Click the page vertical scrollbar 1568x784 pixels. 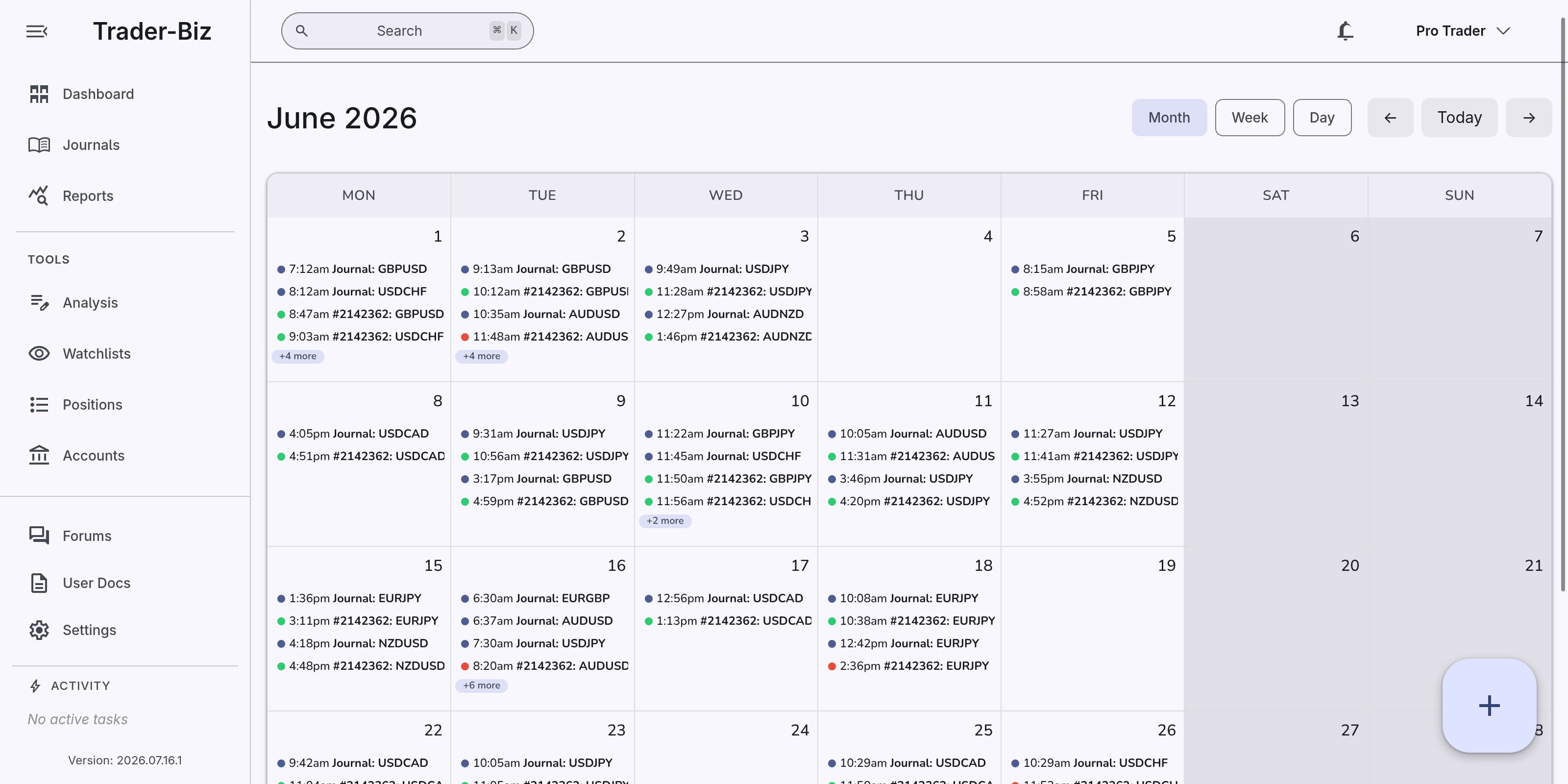click(x=1563, y=304)
